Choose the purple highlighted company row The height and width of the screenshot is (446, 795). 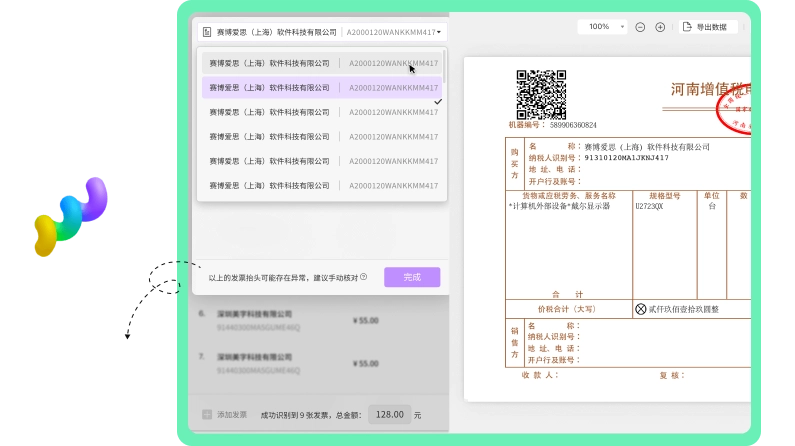[x=322, y=88]
